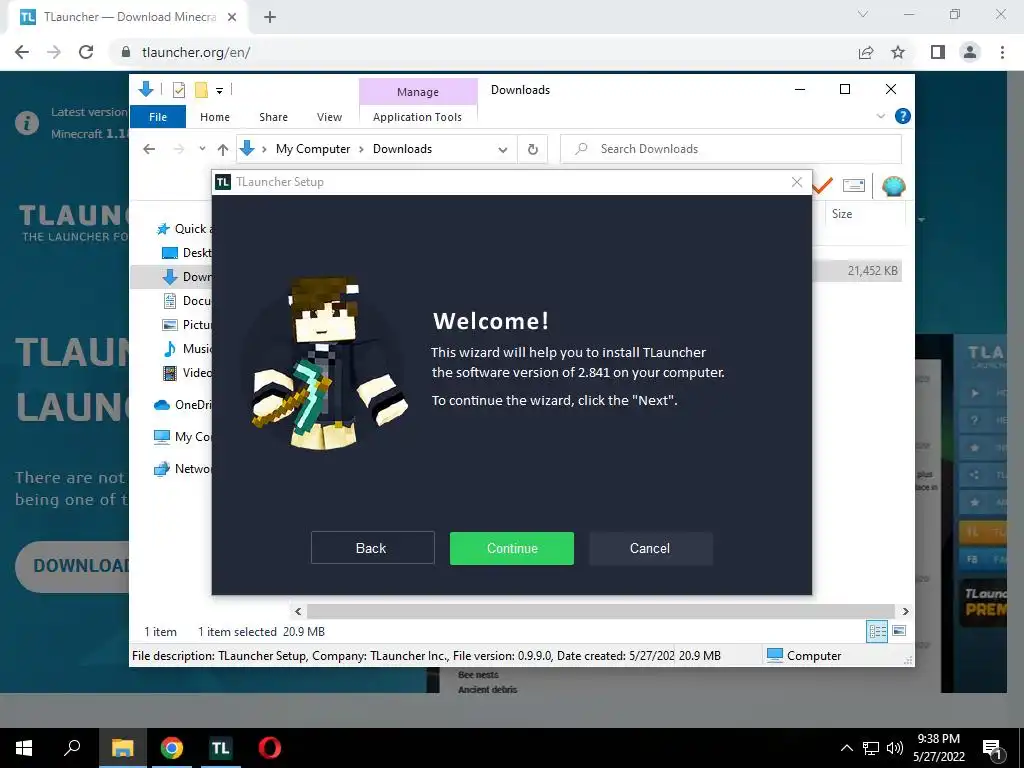This screenshot has height=768, width=1024.
Task: Reload the tlauncher.org page
Action: [86, 52]
